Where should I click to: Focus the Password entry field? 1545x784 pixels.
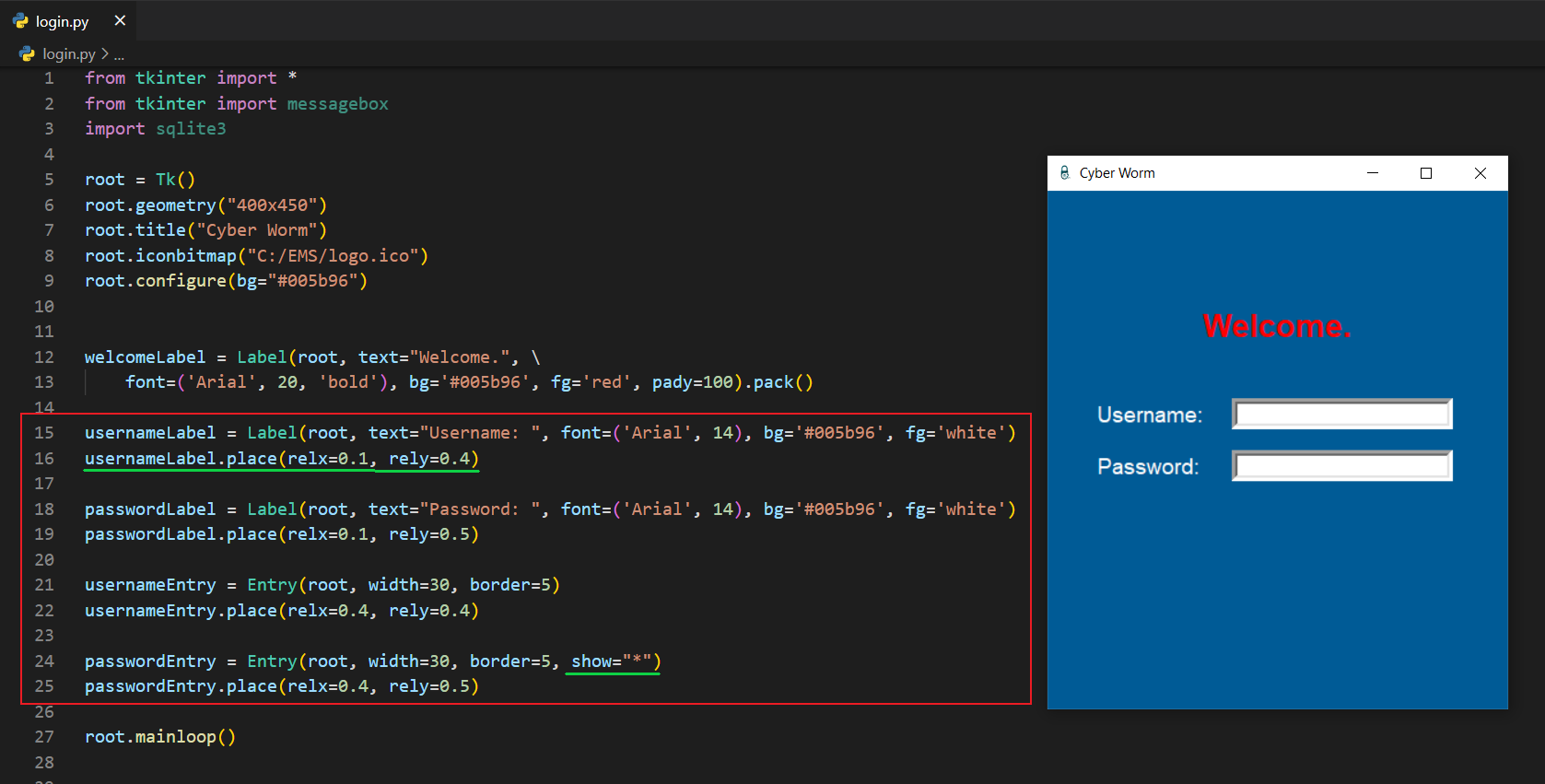[x=1341, y=466]
